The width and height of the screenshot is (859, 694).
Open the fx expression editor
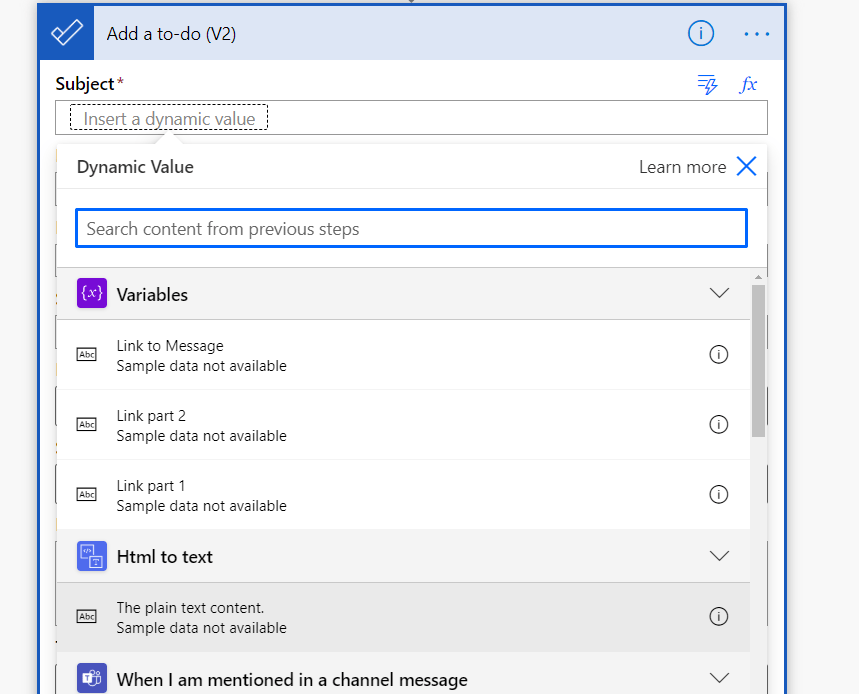[748, 85]
